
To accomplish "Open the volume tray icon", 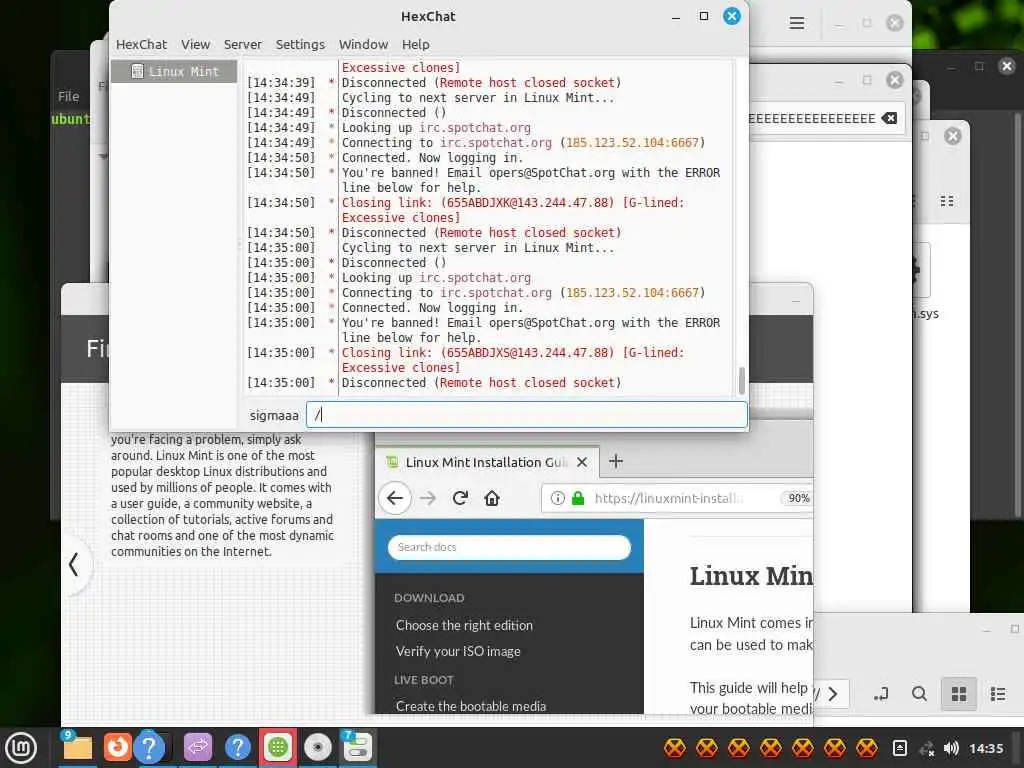I will (x=951, y=748).
